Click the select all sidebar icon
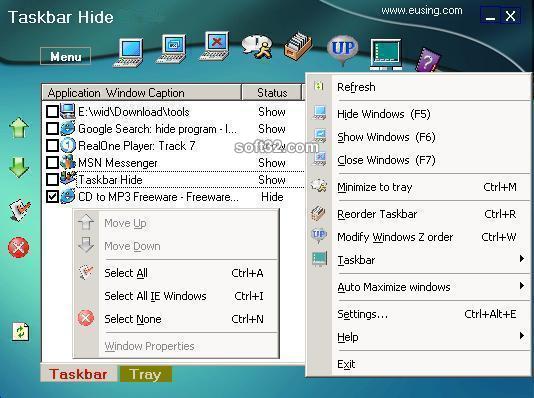The width and height of the screenshot is (534, 398). 19,209
